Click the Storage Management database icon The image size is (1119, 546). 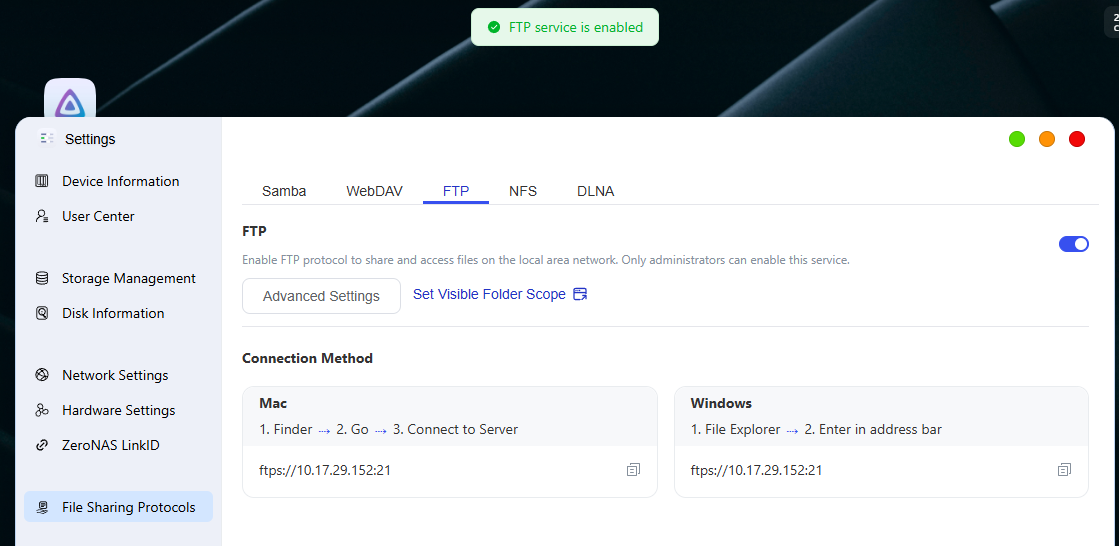coord(41,278)
